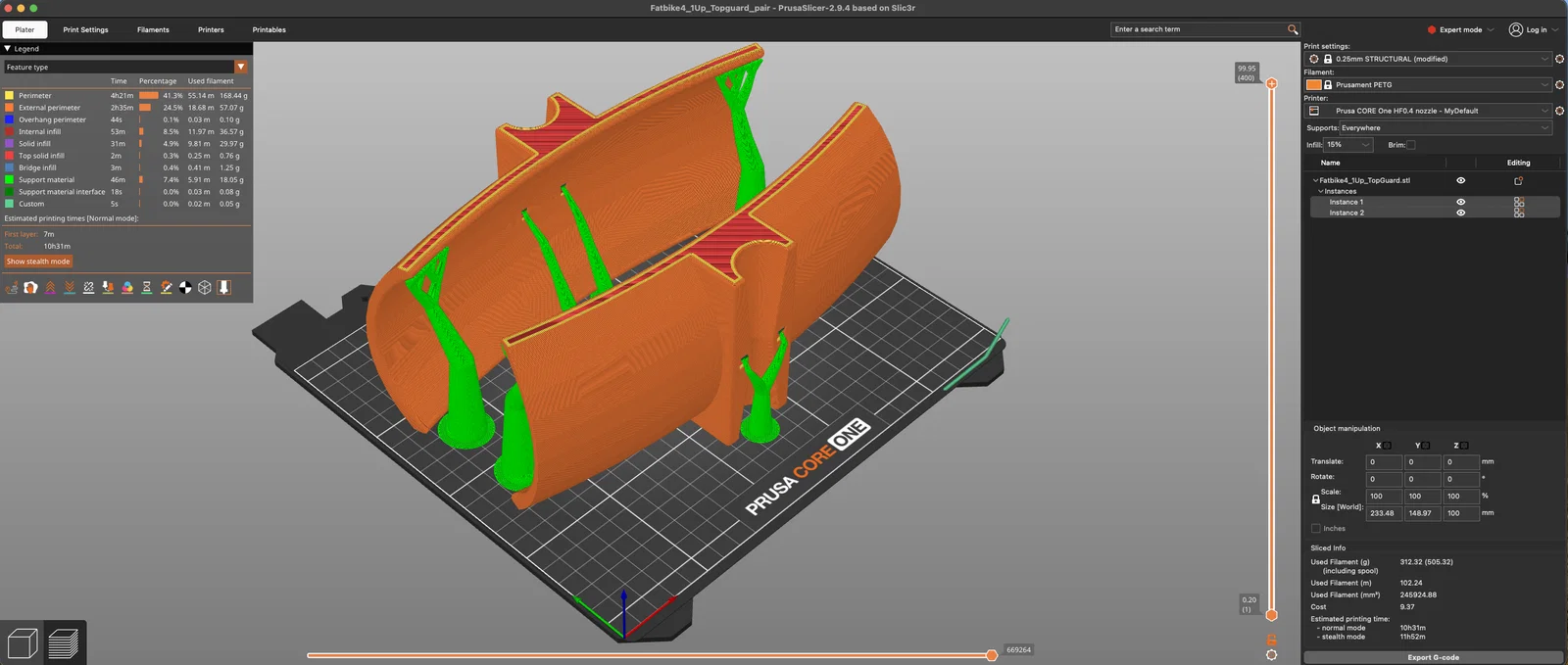1568x665 pixels.
Task: Toggle seams display icon in legend toolbar
Action: [x=88, y=288]
